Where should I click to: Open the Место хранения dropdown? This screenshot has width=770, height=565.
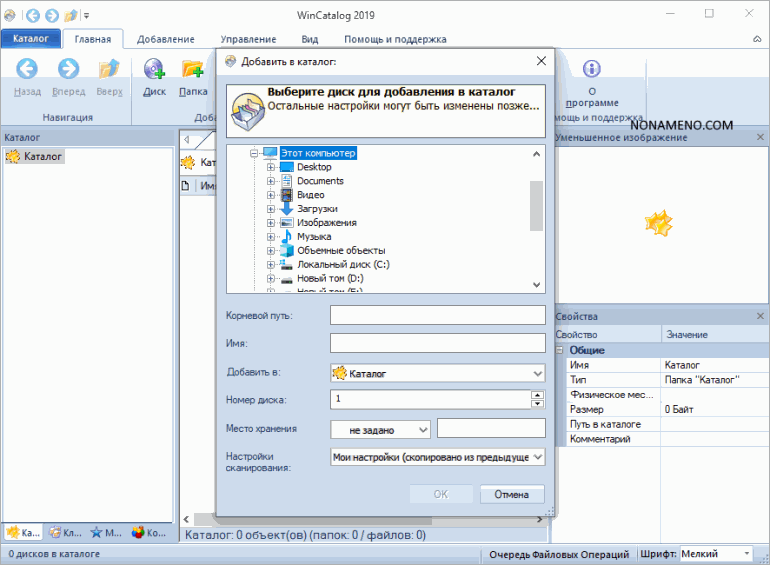(422, 430)
